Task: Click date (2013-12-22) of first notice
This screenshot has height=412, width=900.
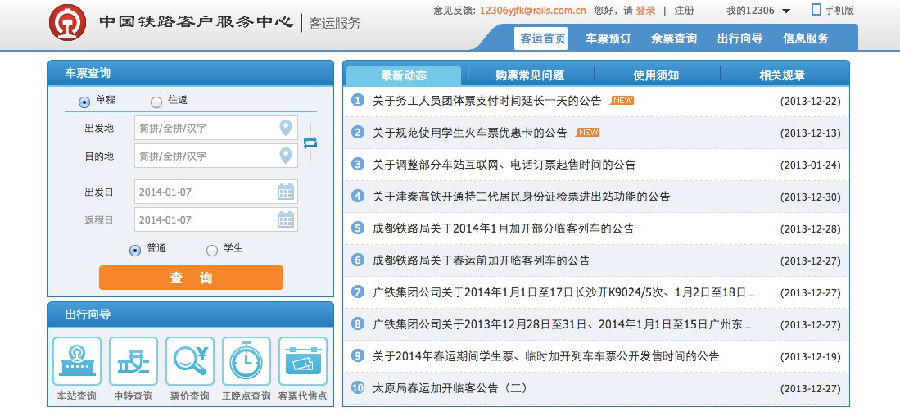Action: pyautogui.click(x=810, y=101)
